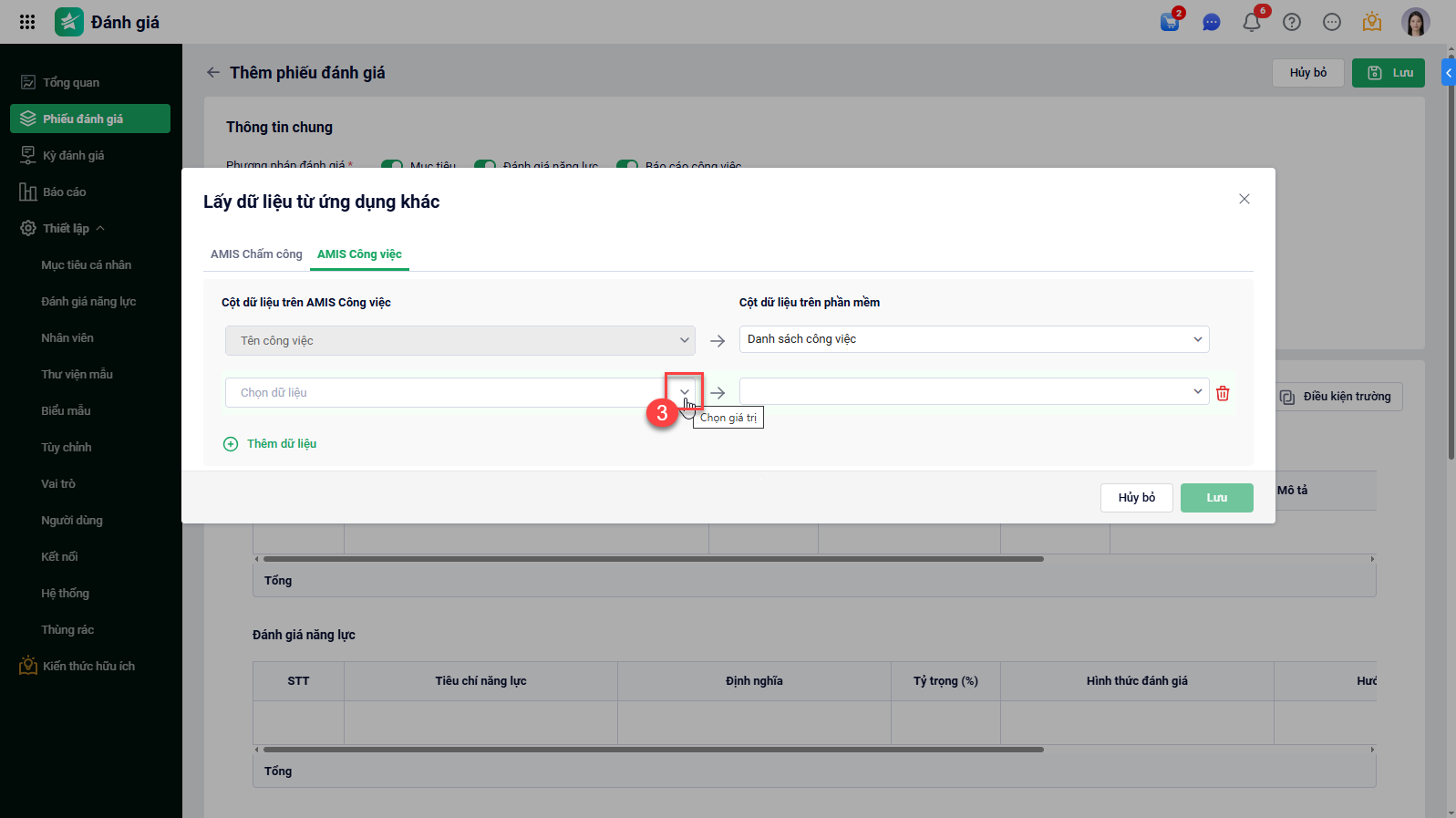1456x818 pixels.
Task: Click the green Lưu button in dialog
Action: pyautogui.click(x=1217, y=498)
